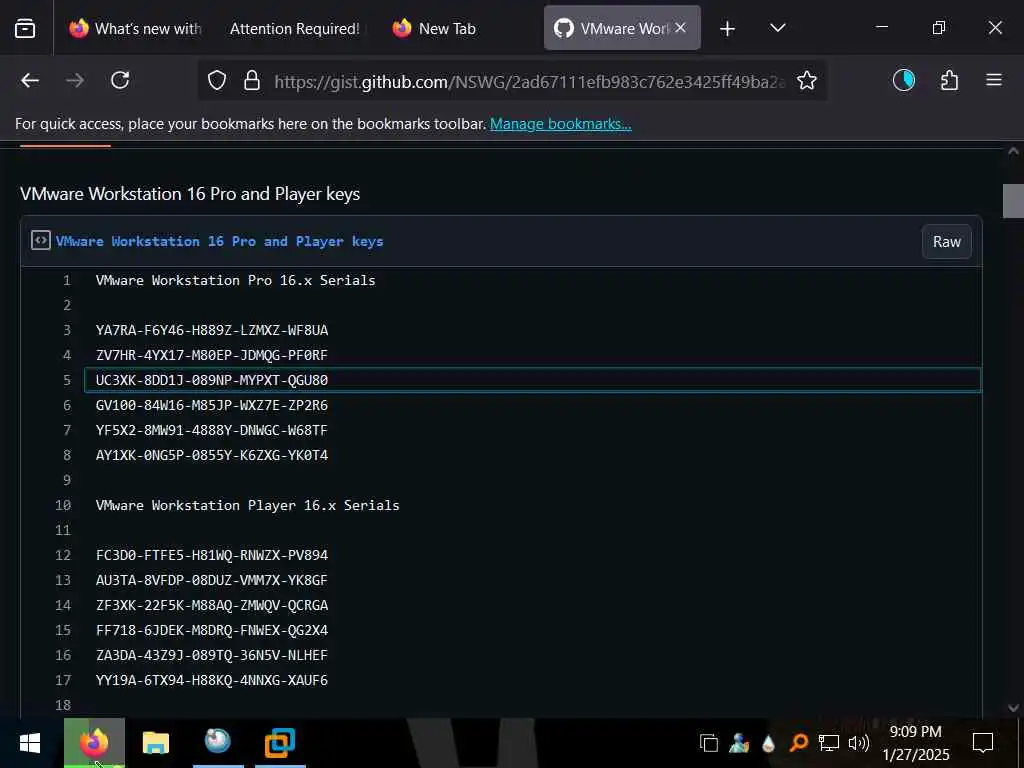Screen dimensions: 1024x768
Task: Click the code file icon in gist header
Action: click(x=40, y=240)
